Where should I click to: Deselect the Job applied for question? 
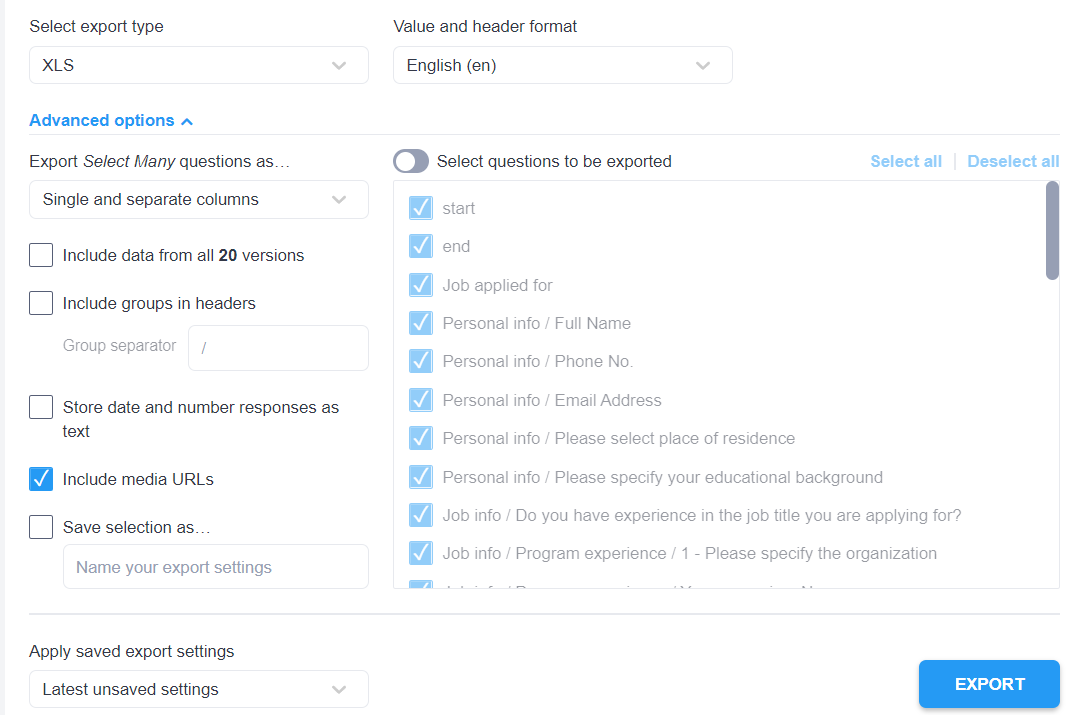tap(420, 285)
